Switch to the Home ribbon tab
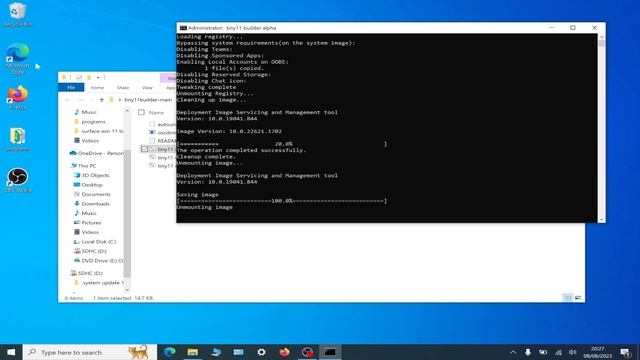Screen dimensions: 640x360 coord(97,88)
